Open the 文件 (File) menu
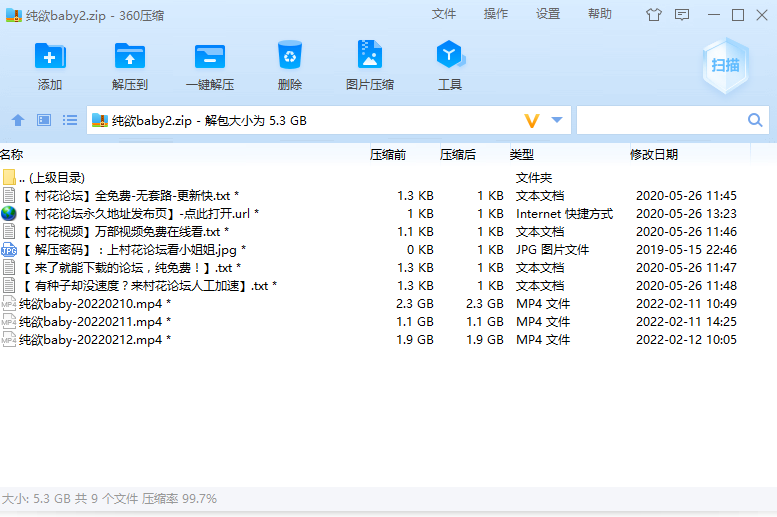Screen dimensions: 777x517 [x=444, y=14]
